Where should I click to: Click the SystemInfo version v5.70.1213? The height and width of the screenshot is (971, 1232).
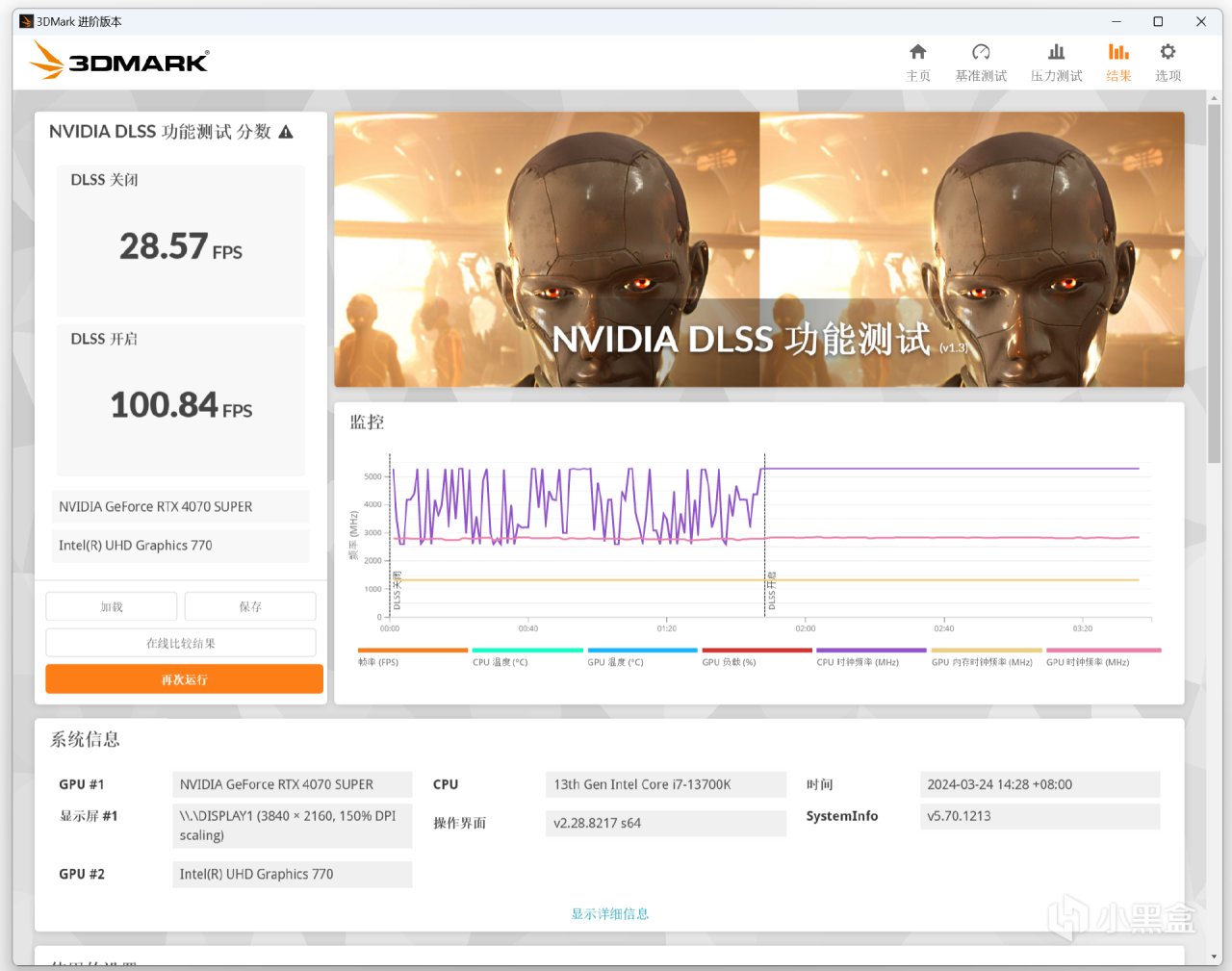pos(1040,816)
